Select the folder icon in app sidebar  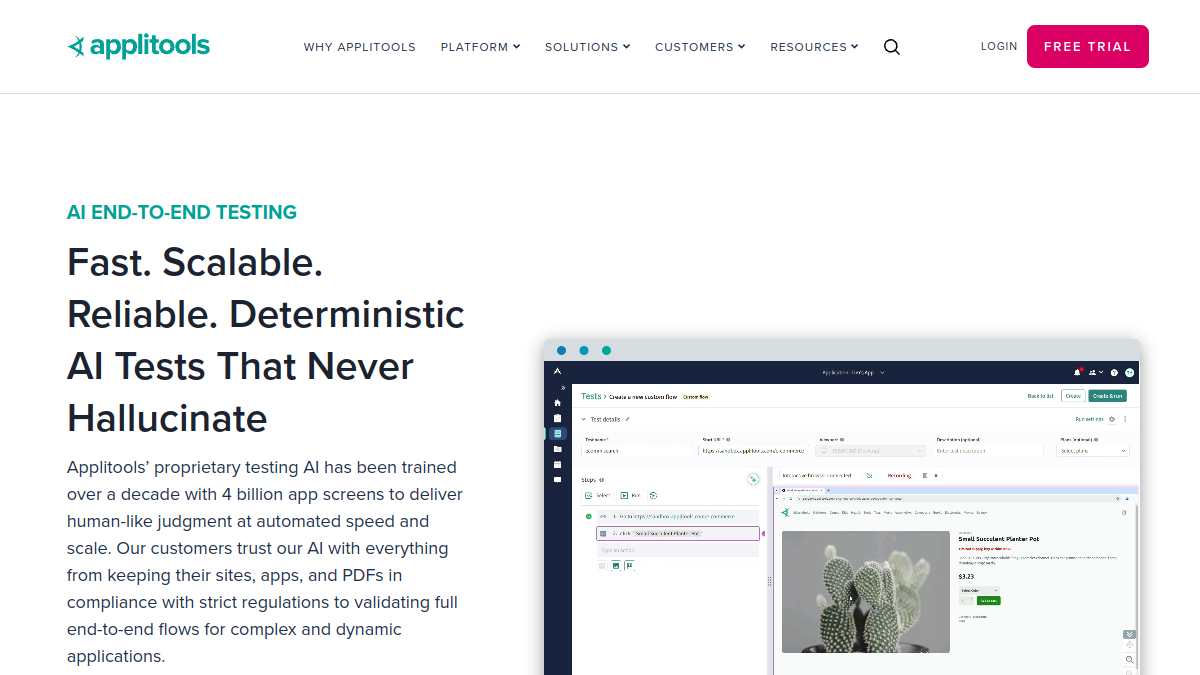pyautogui.click(x=557, y=449)
